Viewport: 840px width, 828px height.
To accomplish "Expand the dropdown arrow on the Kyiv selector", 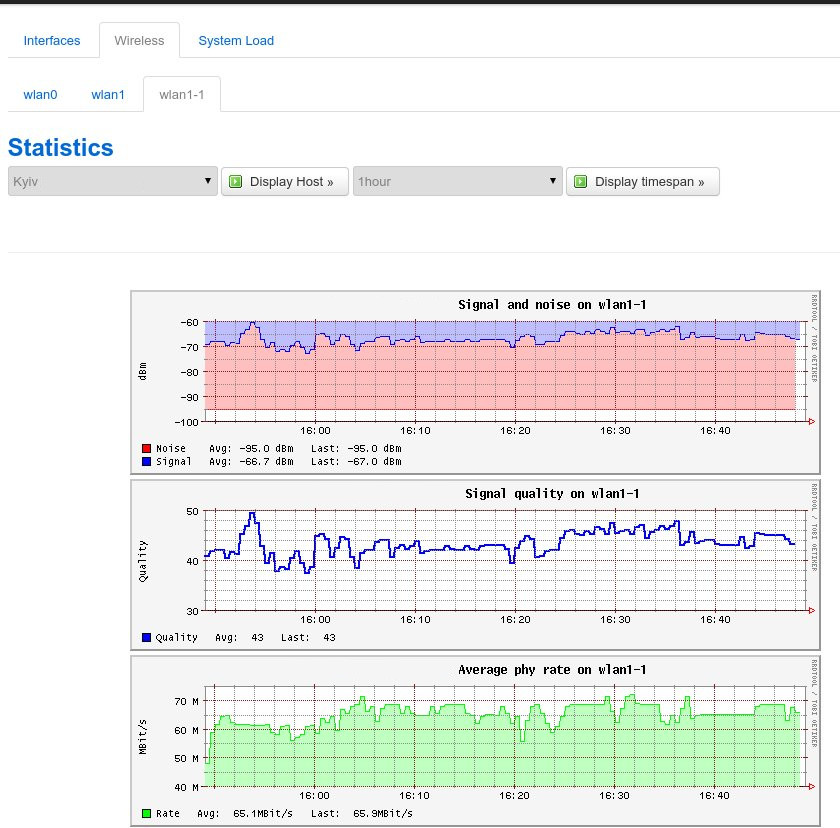I will tap(207, 181).
